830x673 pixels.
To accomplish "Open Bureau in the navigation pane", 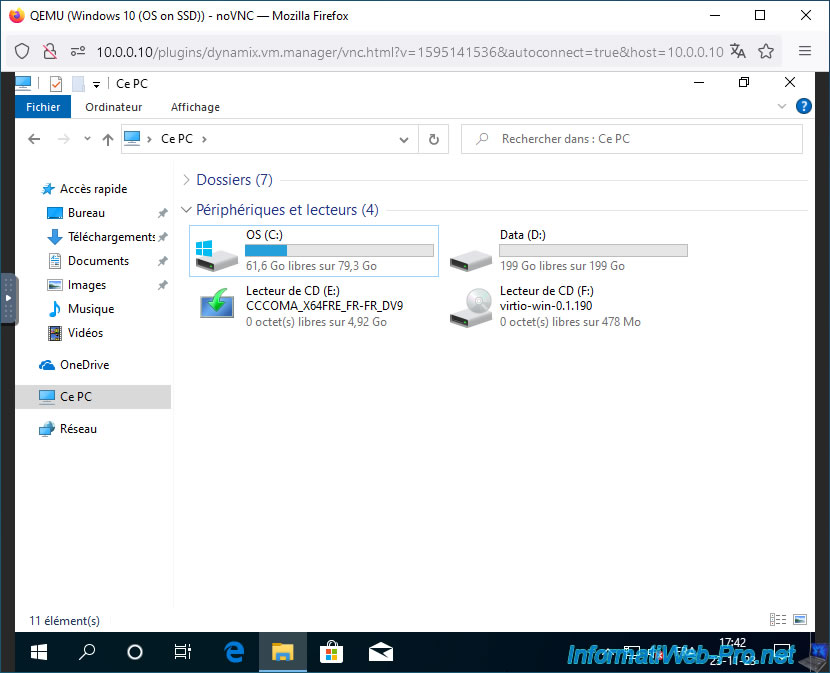I will tap(86, 213).
